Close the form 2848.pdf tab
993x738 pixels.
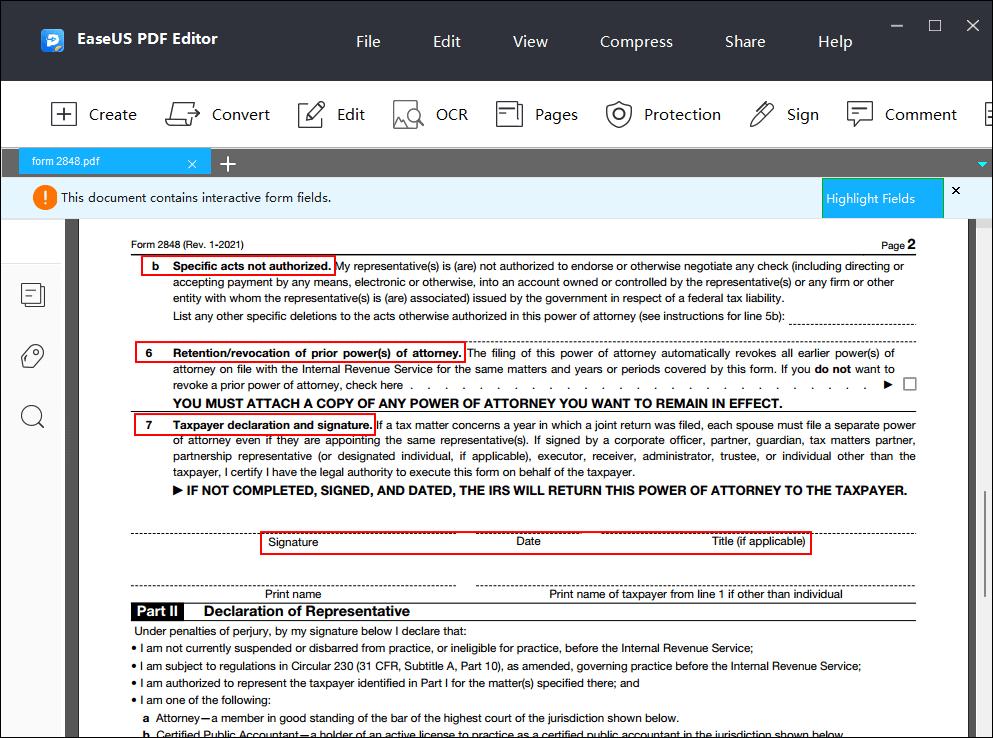[x=192, y=164]
